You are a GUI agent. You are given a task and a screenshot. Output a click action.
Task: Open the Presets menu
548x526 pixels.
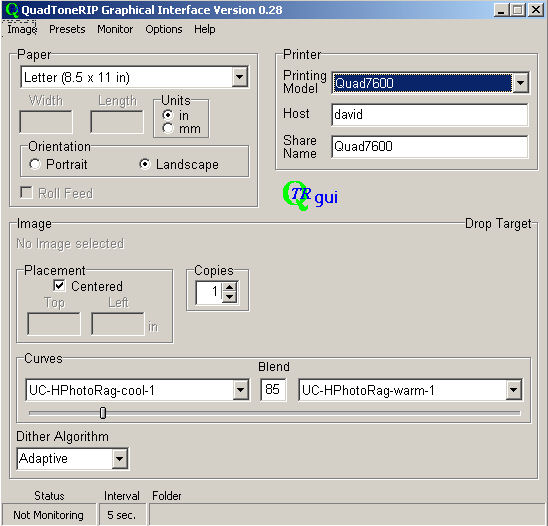(67, 29)
